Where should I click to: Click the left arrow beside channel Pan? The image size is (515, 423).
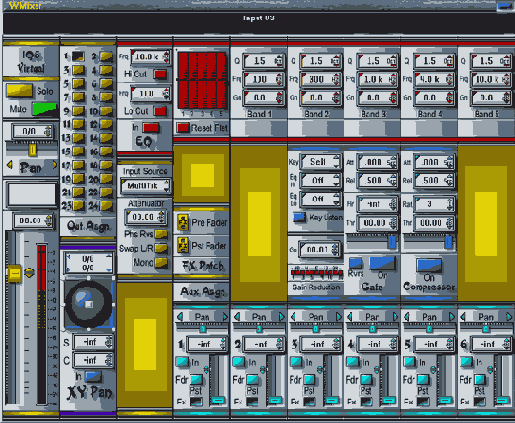pyautogui.click(x=10, y=165)
